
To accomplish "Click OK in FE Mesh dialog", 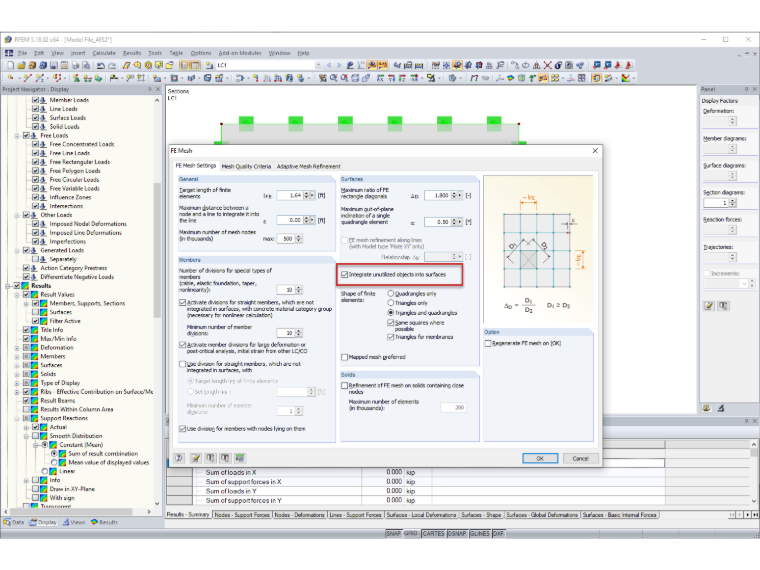I will point(540,459).
